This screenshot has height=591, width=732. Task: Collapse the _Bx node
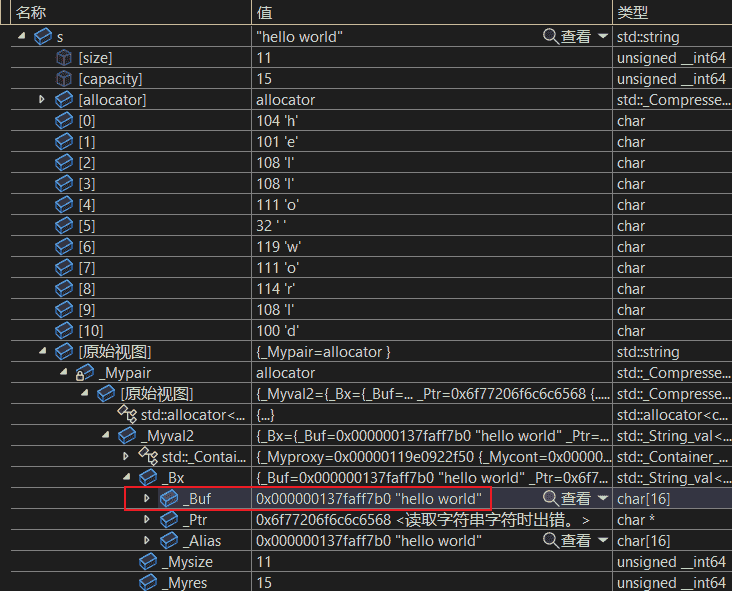127,477
